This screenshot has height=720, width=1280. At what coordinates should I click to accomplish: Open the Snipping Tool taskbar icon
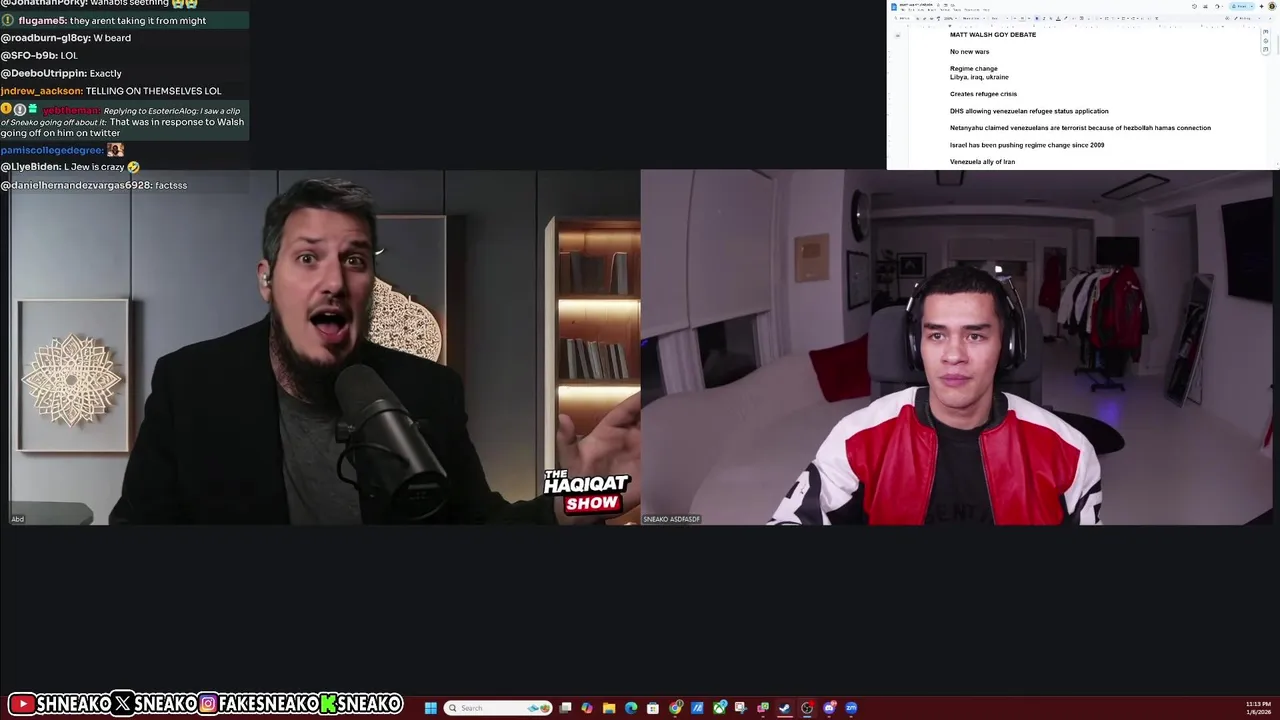pyautogui.click(x=741, y=708)
